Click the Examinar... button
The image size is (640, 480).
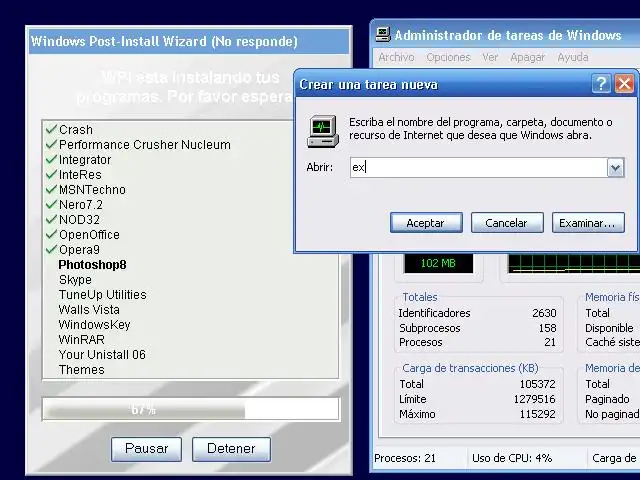[x=588, y=223]
